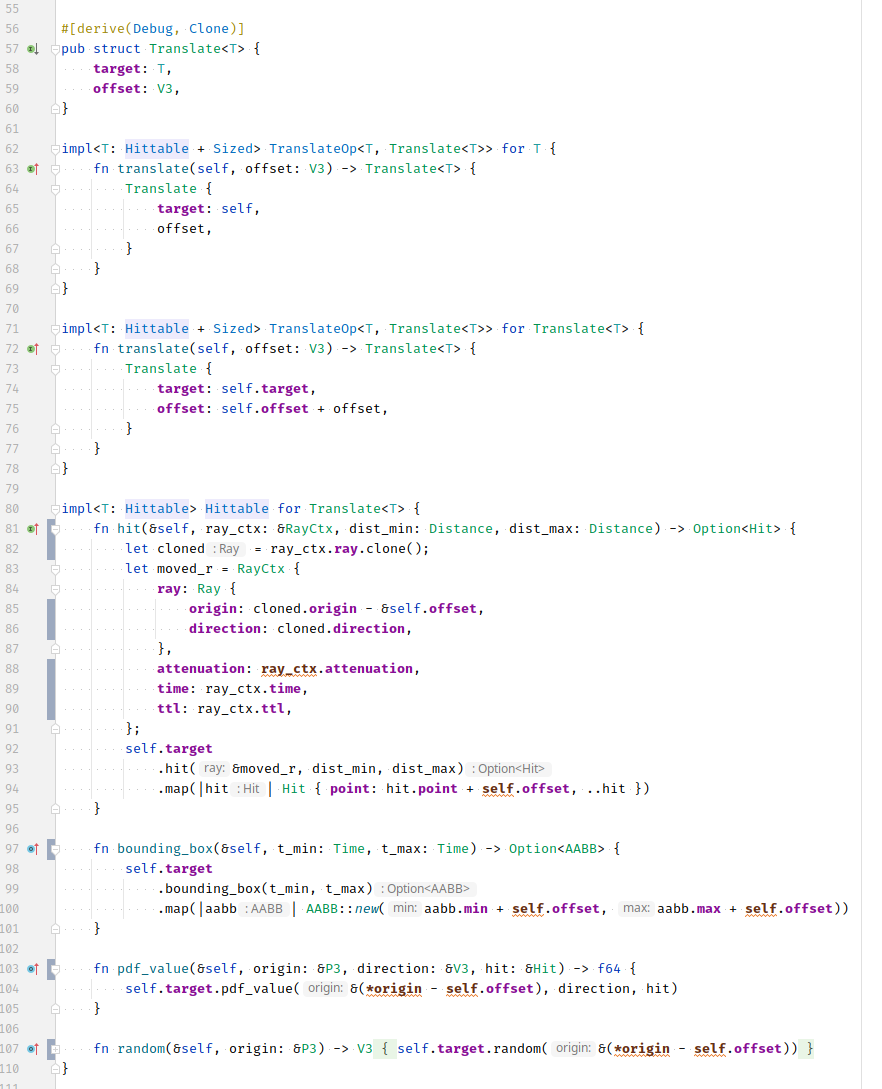Click 'origin:' hint on line 107
This screenshot has width=882, height=1089.
point(573,1048)
